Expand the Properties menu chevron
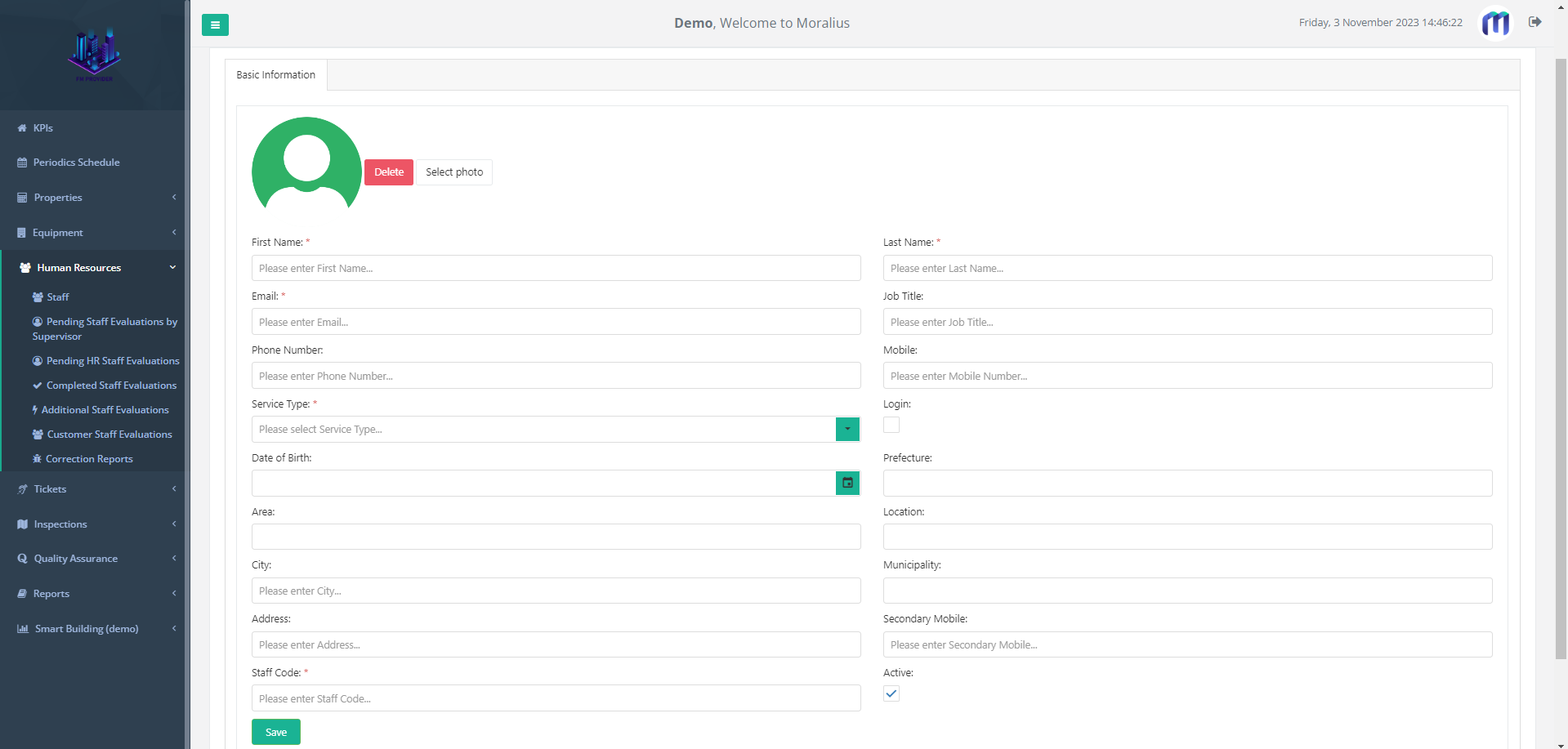The image size is (1568, 749). click(x=174, y=197)
